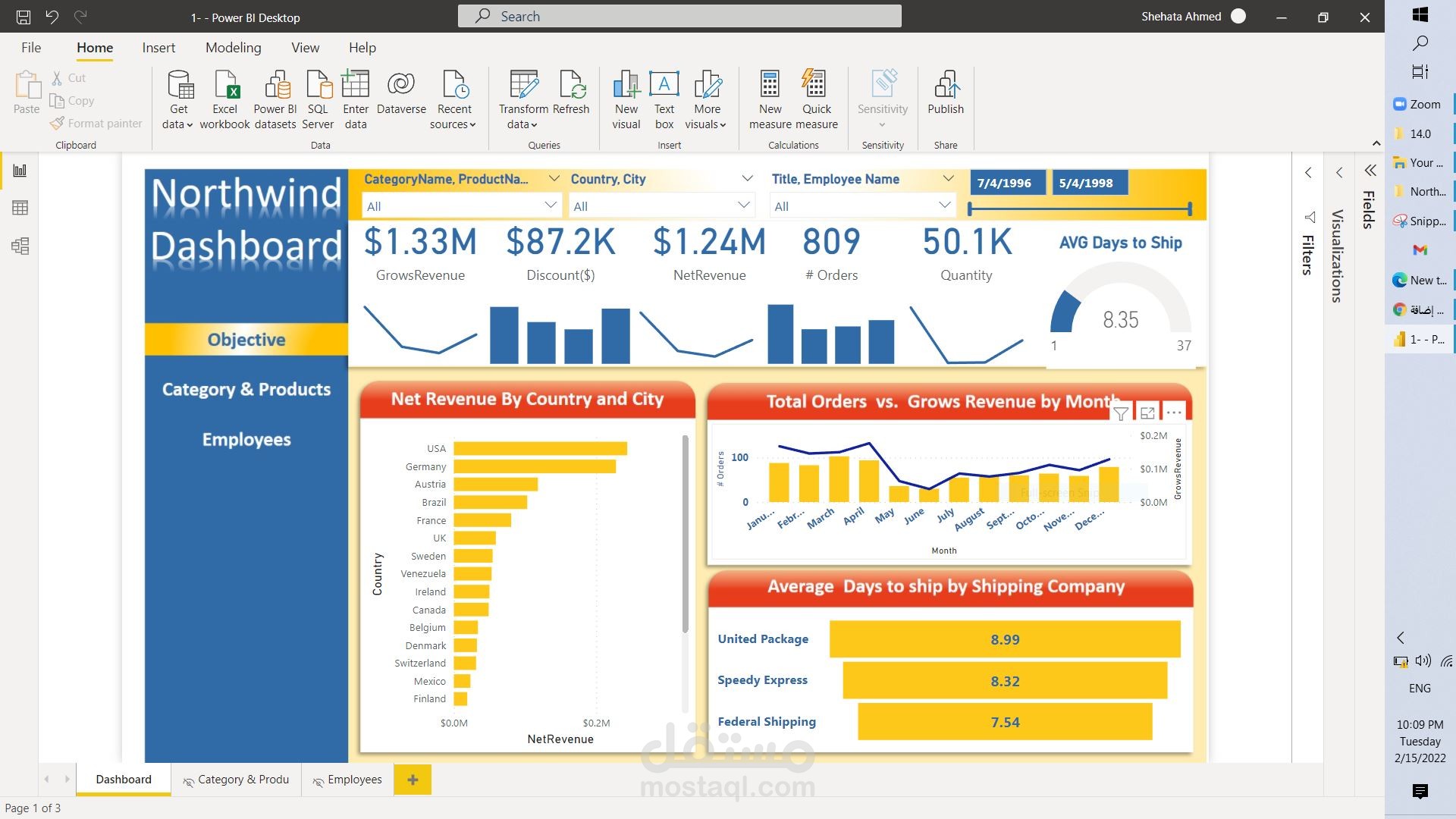Expand the Fields pane

click(1370, 171)
